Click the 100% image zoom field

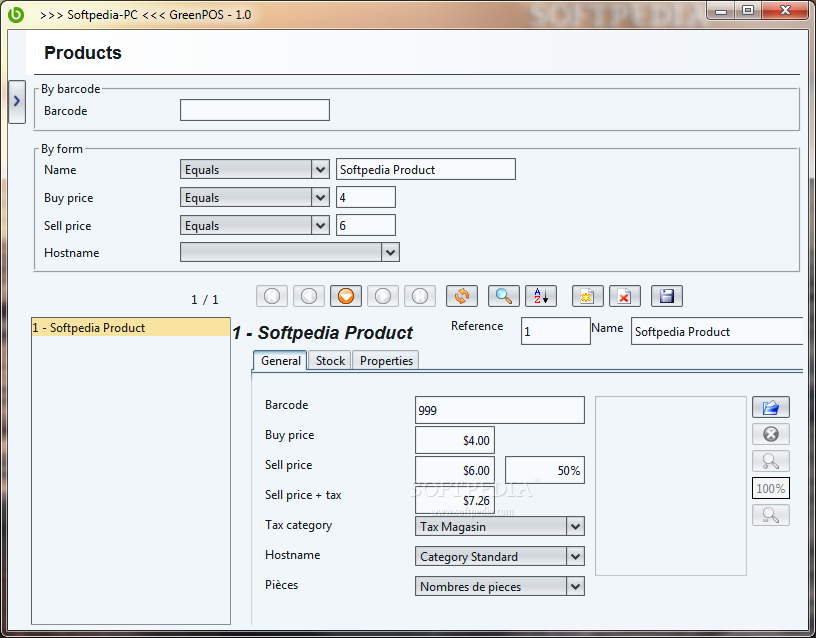[771, 488]
